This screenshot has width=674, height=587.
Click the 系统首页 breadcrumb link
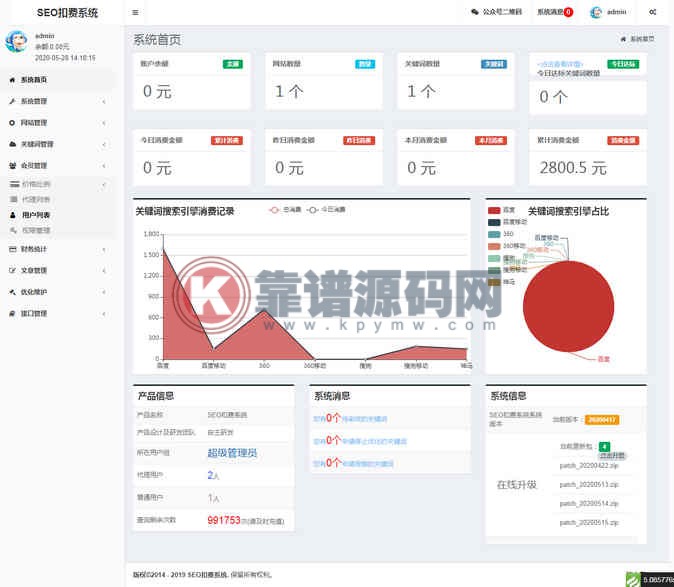coord(642,39)
